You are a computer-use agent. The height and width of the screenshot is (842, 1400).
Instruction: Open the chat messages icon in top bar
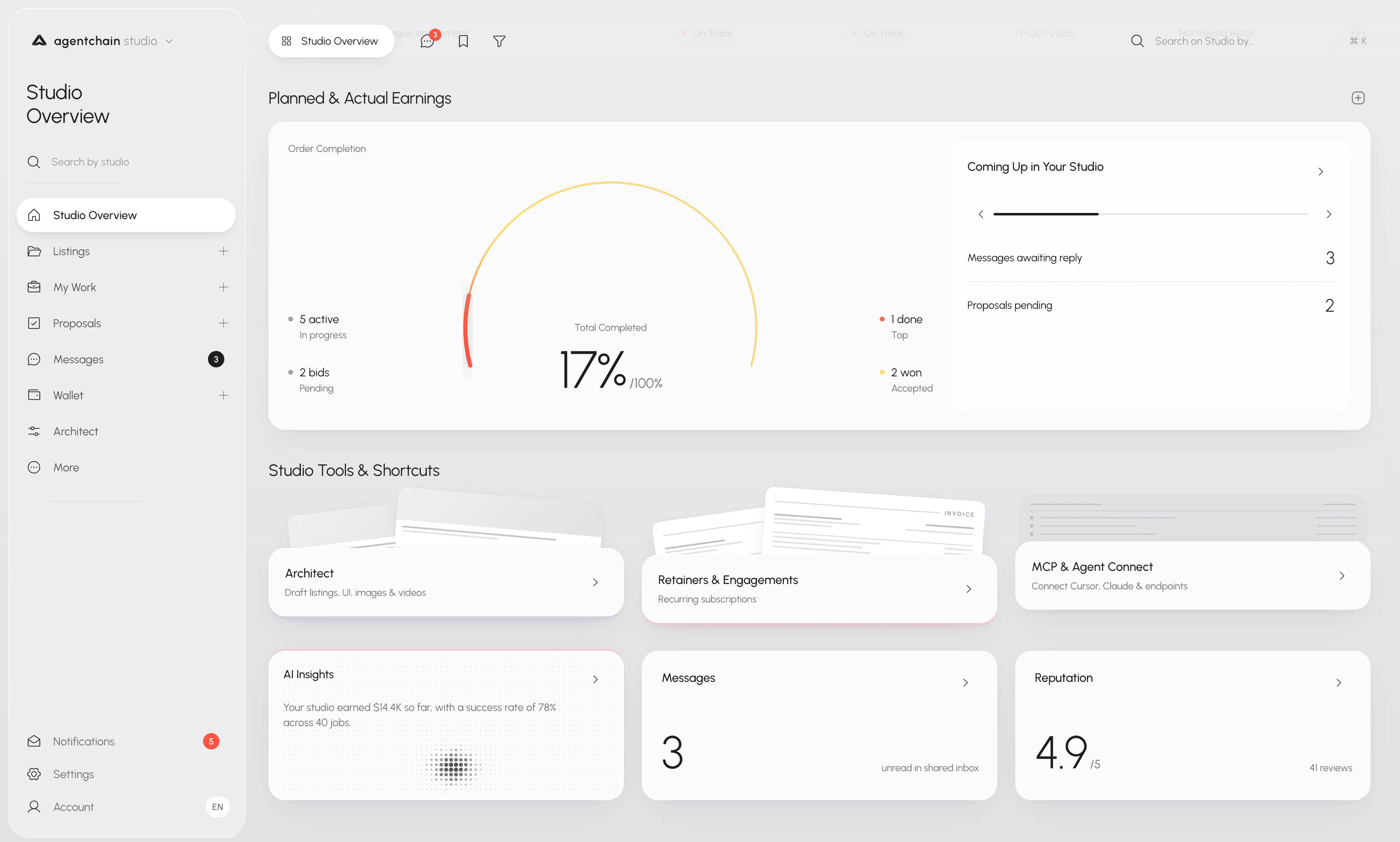(427, 41)
